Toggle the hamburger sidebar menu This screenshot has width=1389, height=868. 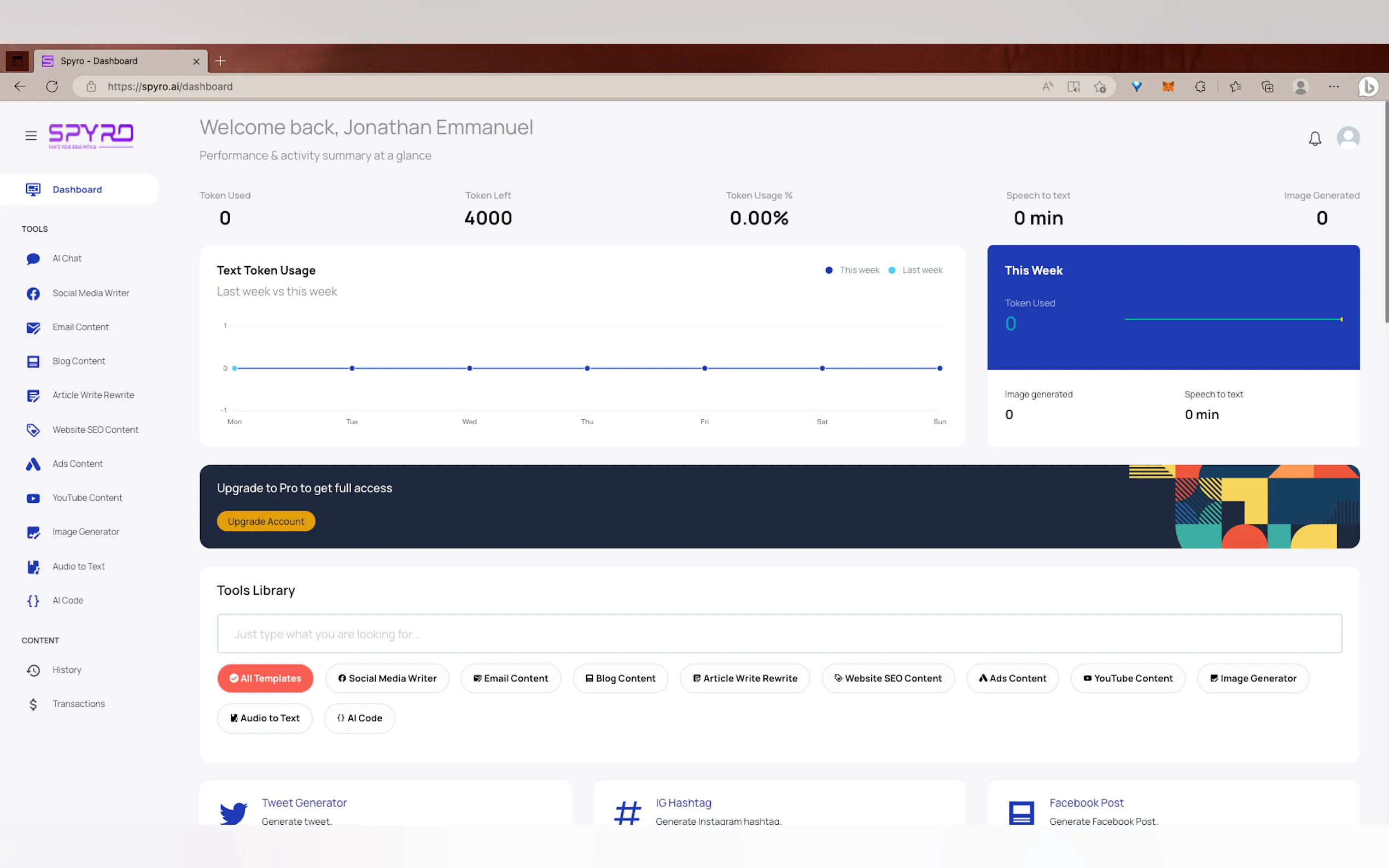31,136
